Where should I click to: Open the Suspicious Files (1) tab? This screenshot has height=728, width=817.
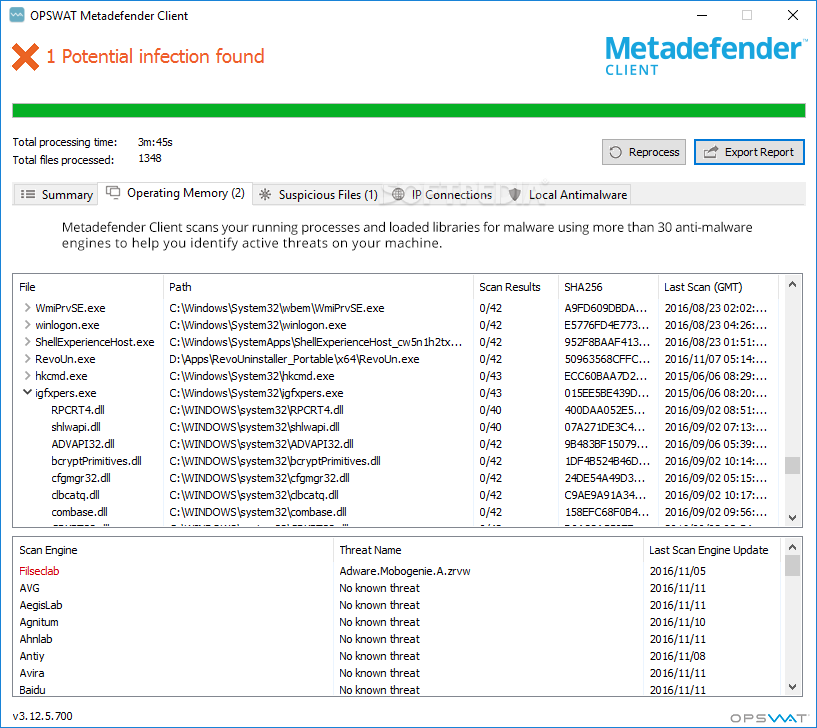tap(319, 194)
